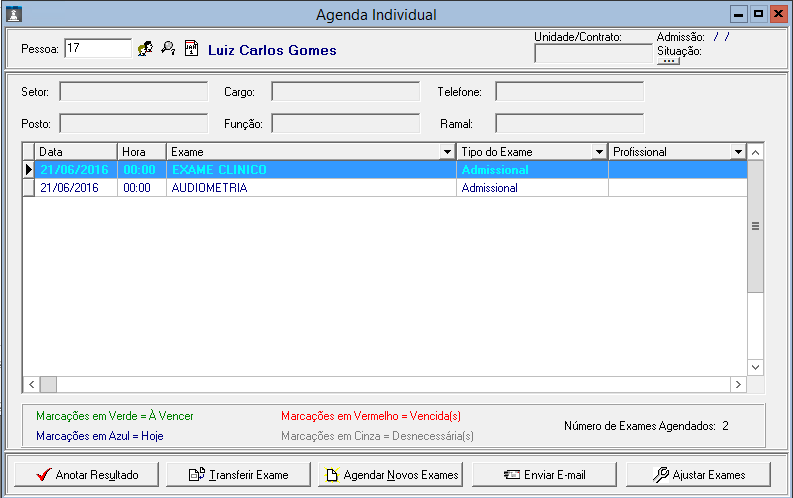Viewport: 793px width, 498px height.
Task: Click the Pessoa number input field
Action: pos(97,48)
